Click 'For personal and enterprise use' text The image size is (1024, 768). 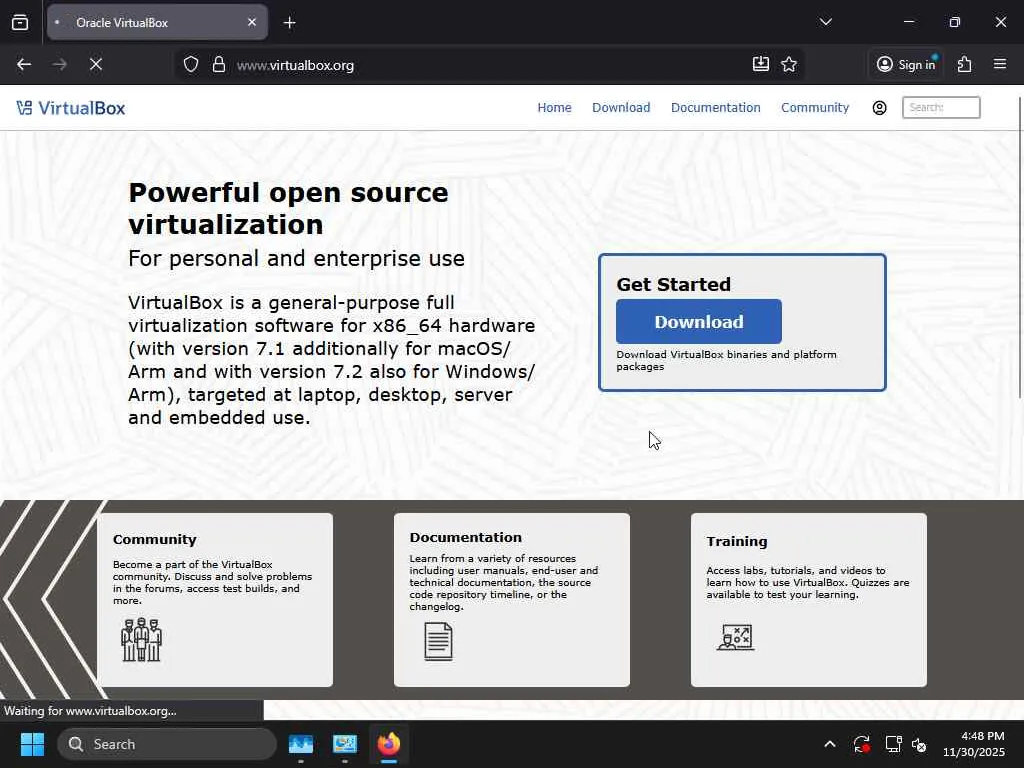296,259
